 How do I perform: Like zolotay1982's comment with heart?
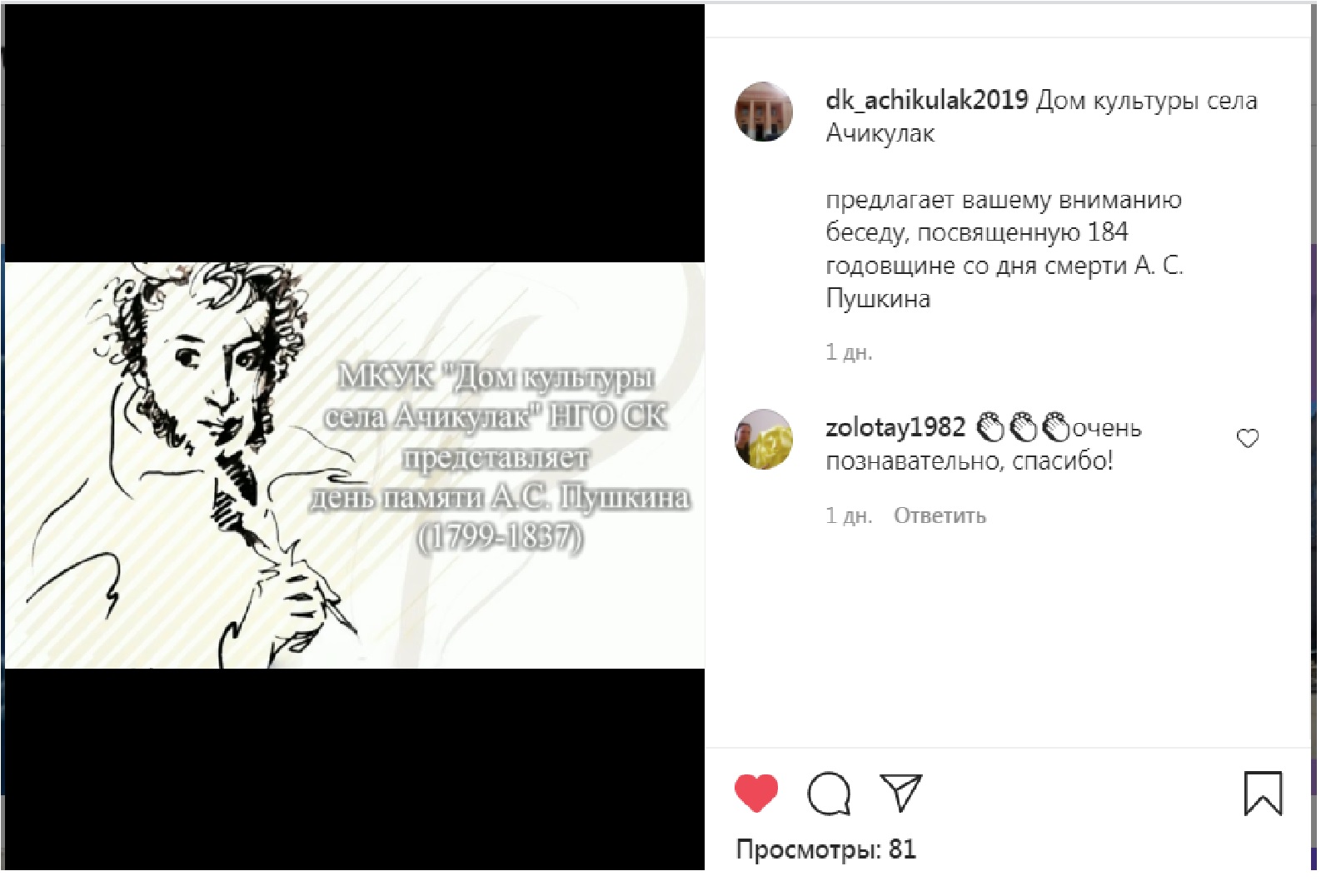pyautogui.click(x=1247, y=438)
